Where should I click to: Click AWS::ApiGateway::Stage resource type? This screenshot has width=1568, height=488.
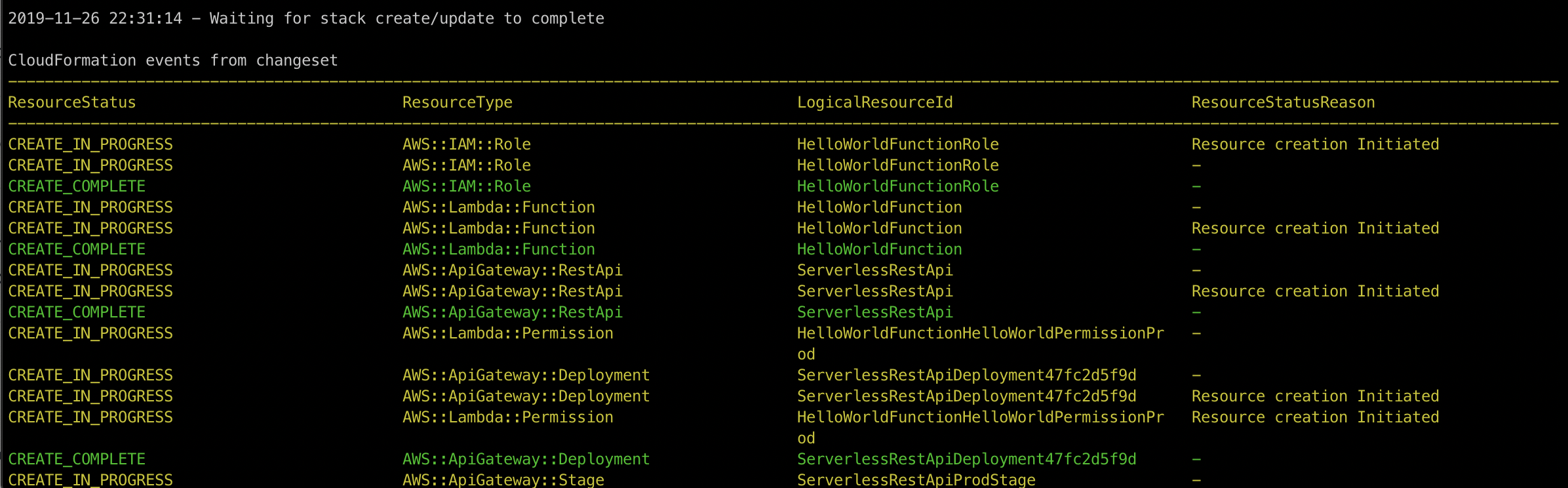pos(503,480)
